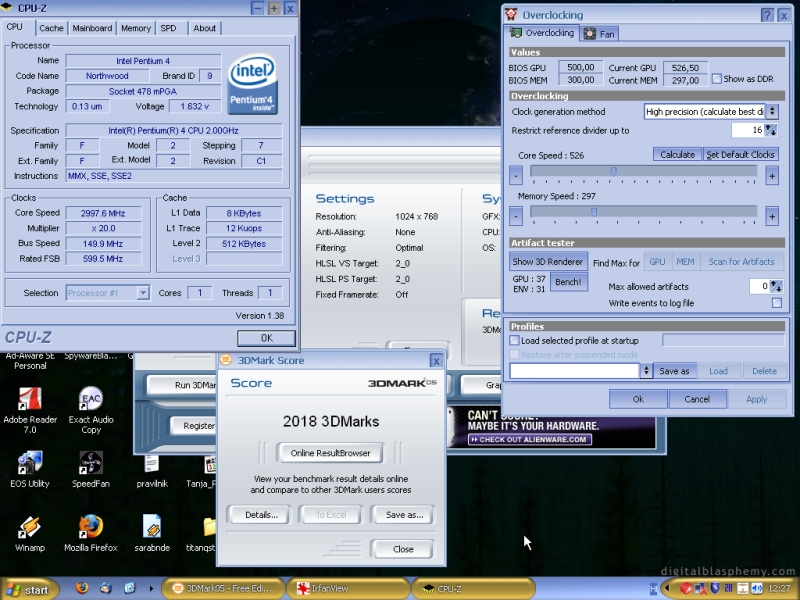Switch to the Fan tab in Overclocking

click(x=601, y=34)
